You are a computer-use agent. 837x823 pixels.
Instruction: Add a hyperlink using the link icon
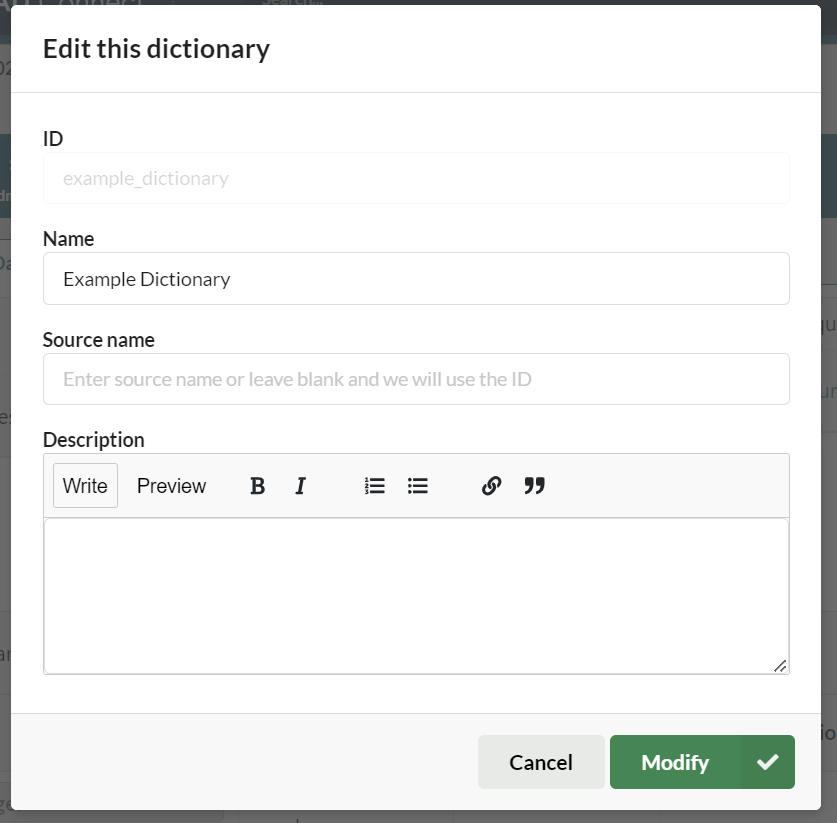click(x=491, y=486)
